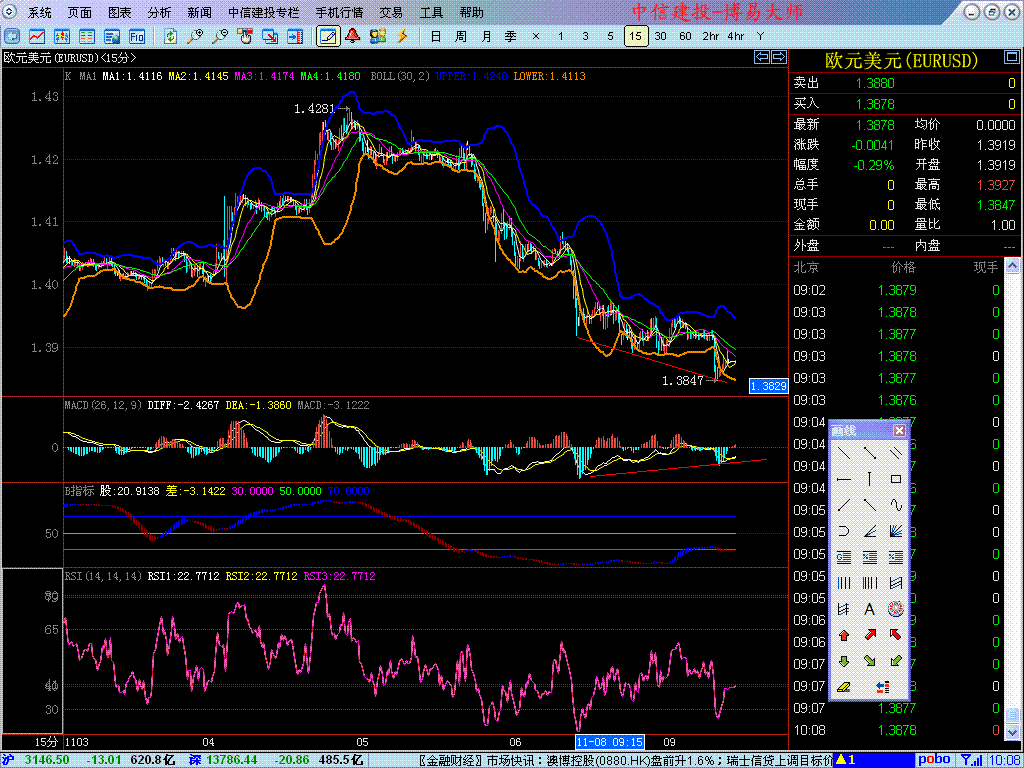Image resolution: width=1024 pixels, height=768 pixels.
Task: Click the green down arrow marker tool
Action: click(843, 661)
